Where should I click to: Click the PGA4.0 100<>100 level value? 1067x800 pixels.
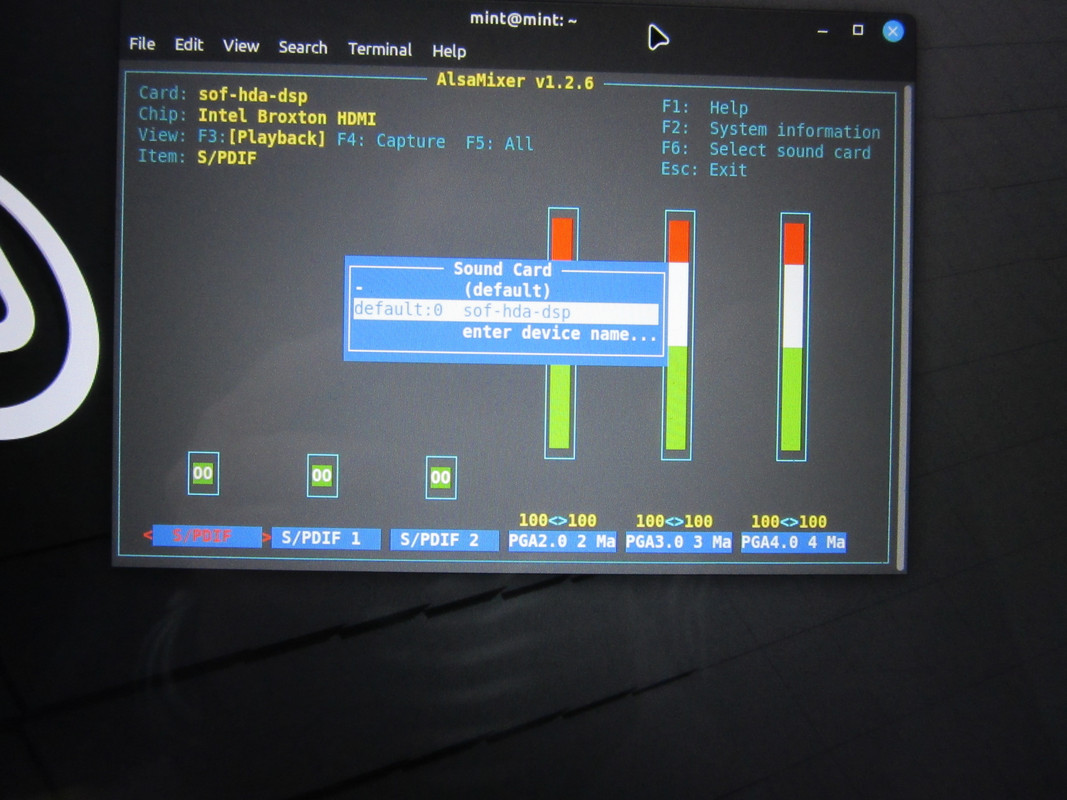pos(789,522)
